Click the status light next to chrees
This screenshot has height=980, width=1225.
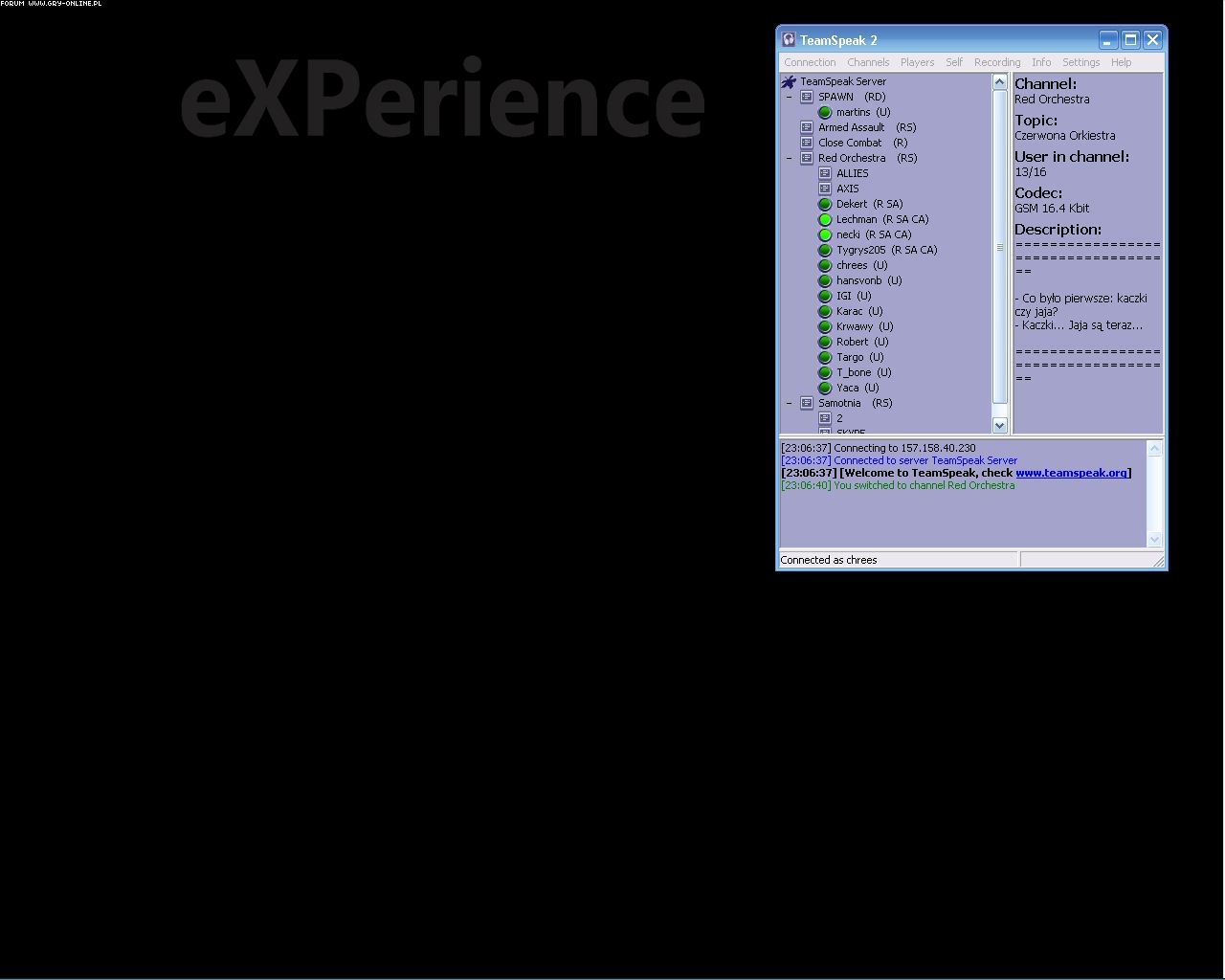point(825,265)
